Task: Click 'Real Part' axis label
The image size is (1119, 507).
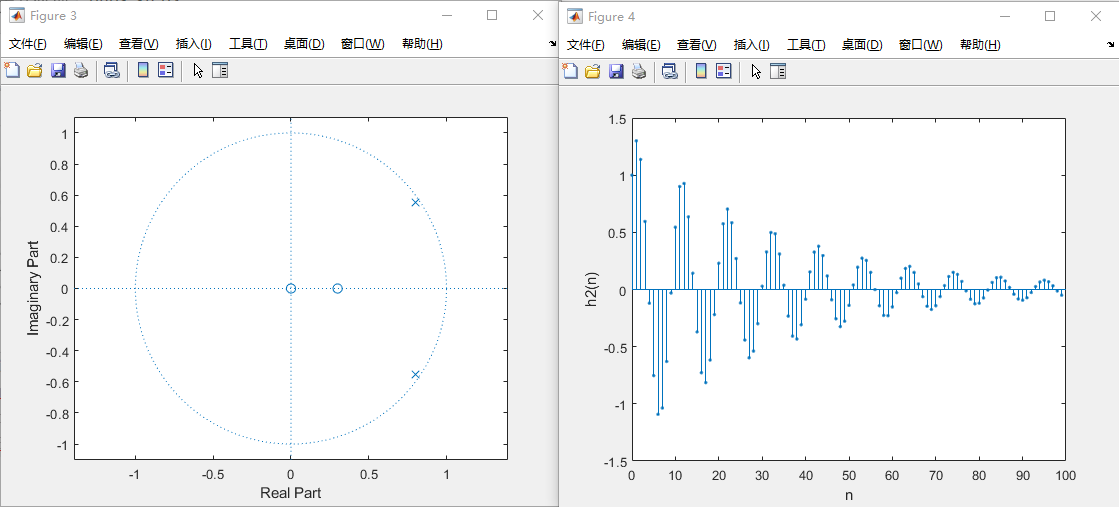Action: tap(290, 493)
